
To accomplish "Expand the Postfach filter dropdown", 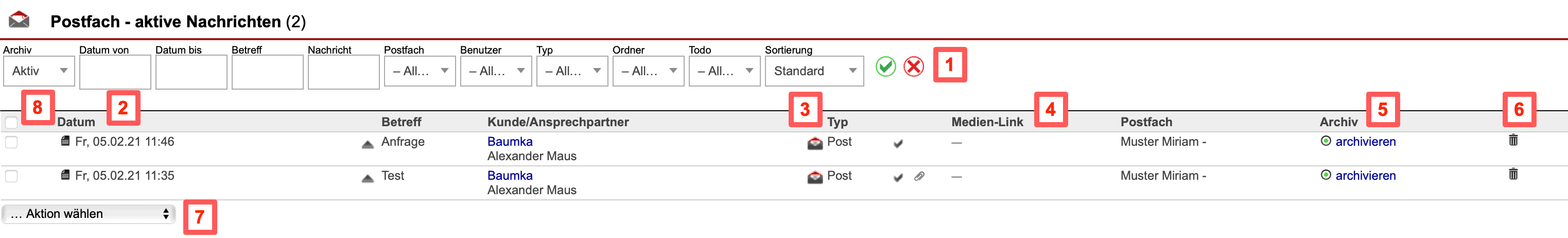I will pos(420,71).
